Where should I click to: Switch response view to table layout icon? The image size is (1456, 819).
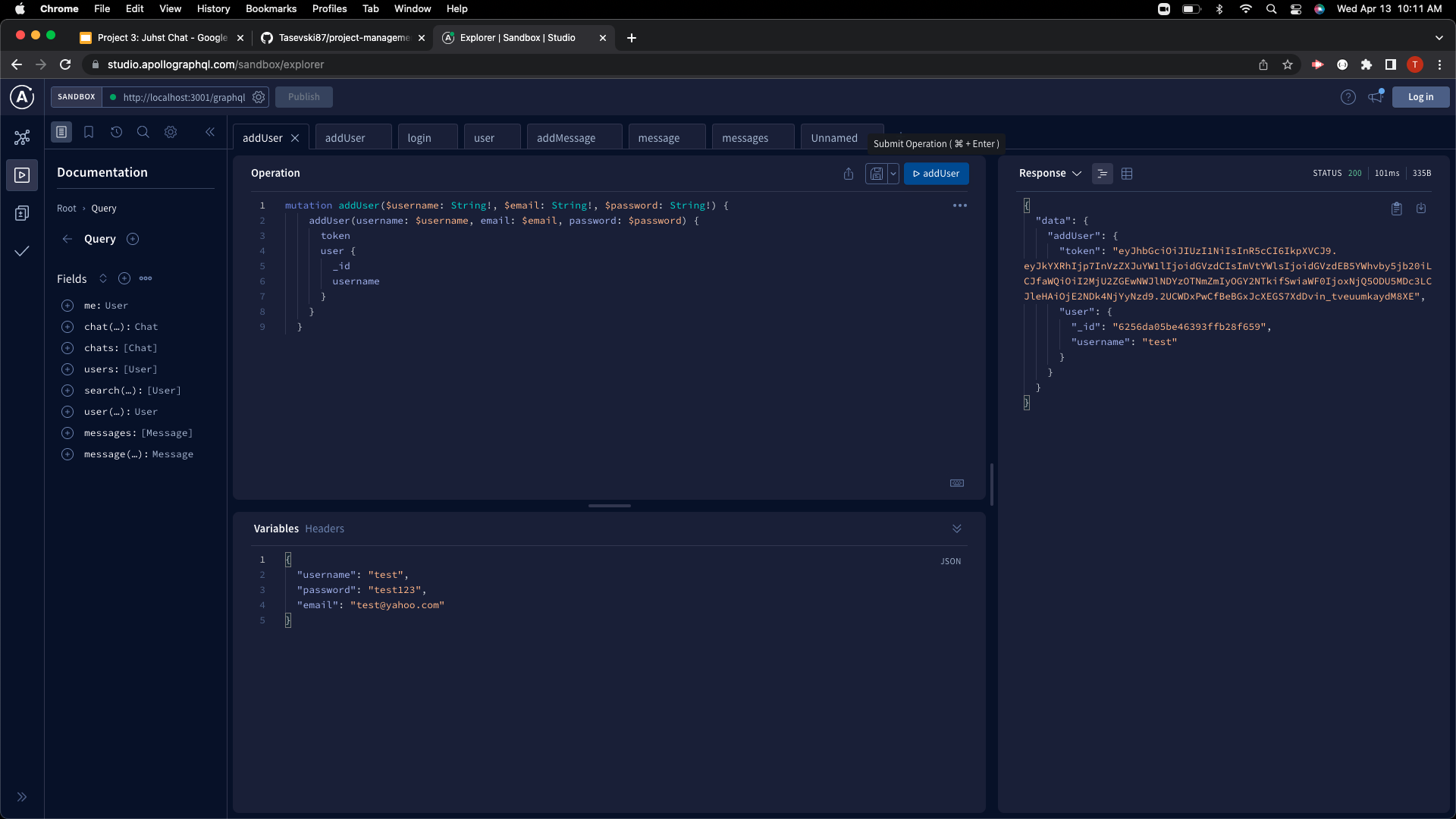tap(1127, 174)
